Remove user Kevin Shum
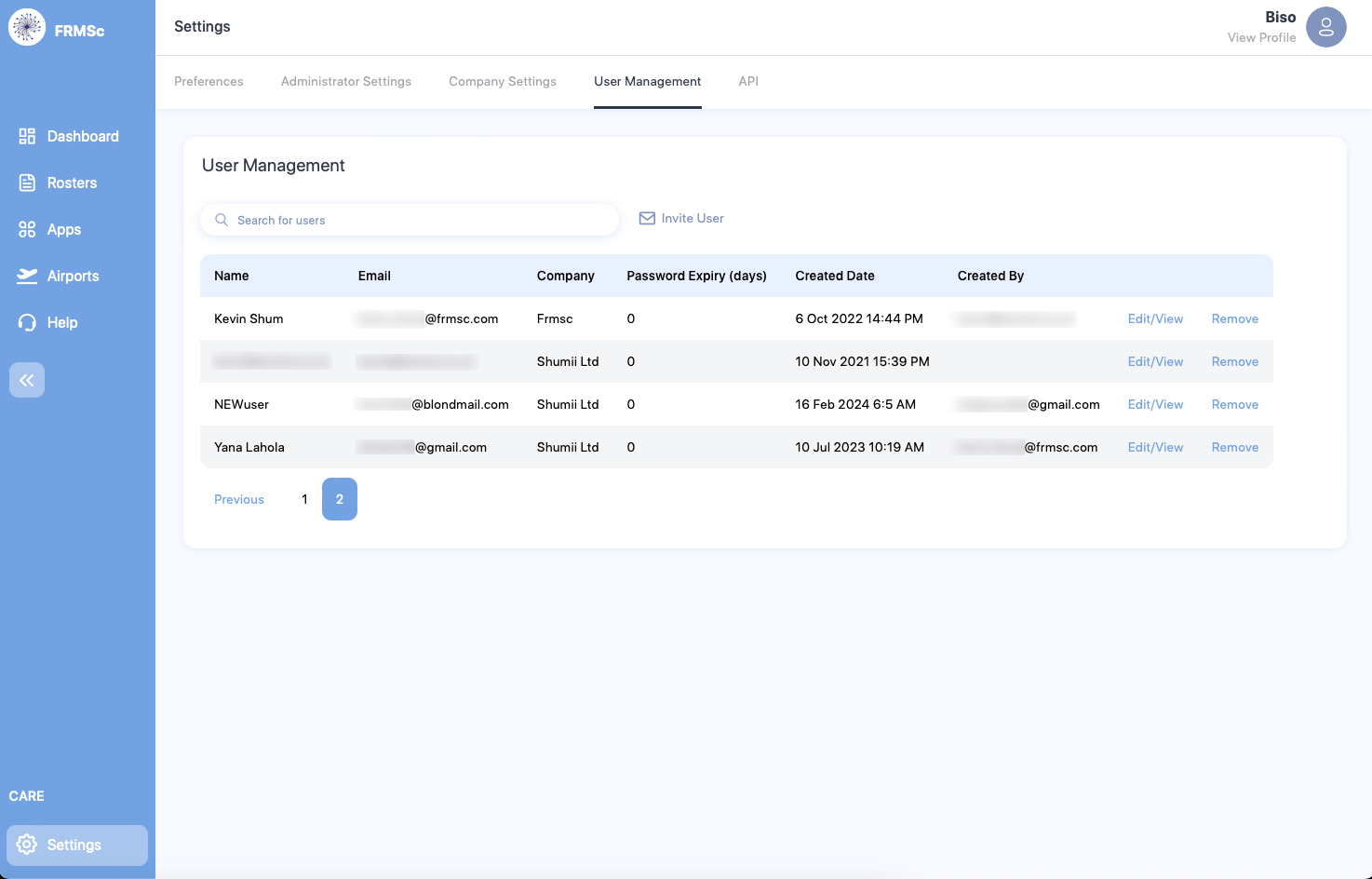 (1235, 318)
